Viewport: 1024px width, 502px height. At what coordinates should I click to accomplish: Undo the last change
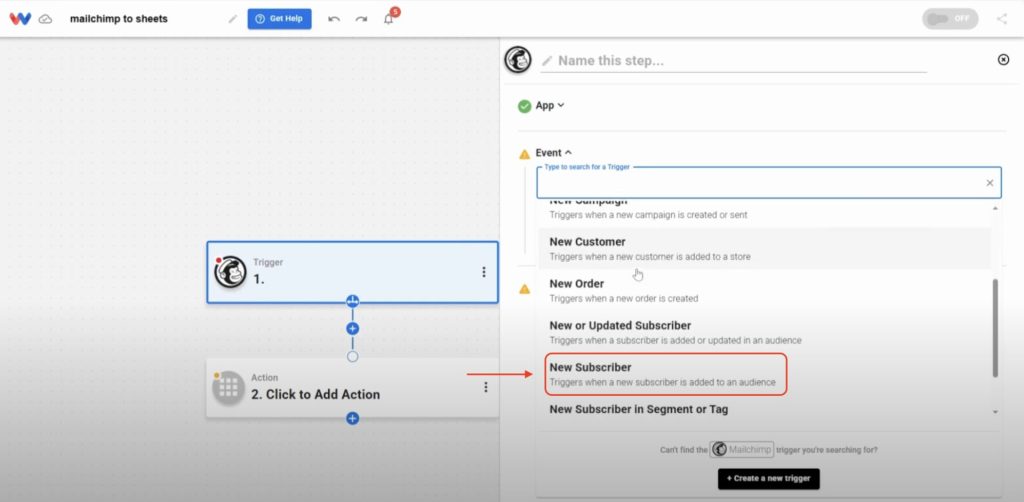[x=334, y=19]
